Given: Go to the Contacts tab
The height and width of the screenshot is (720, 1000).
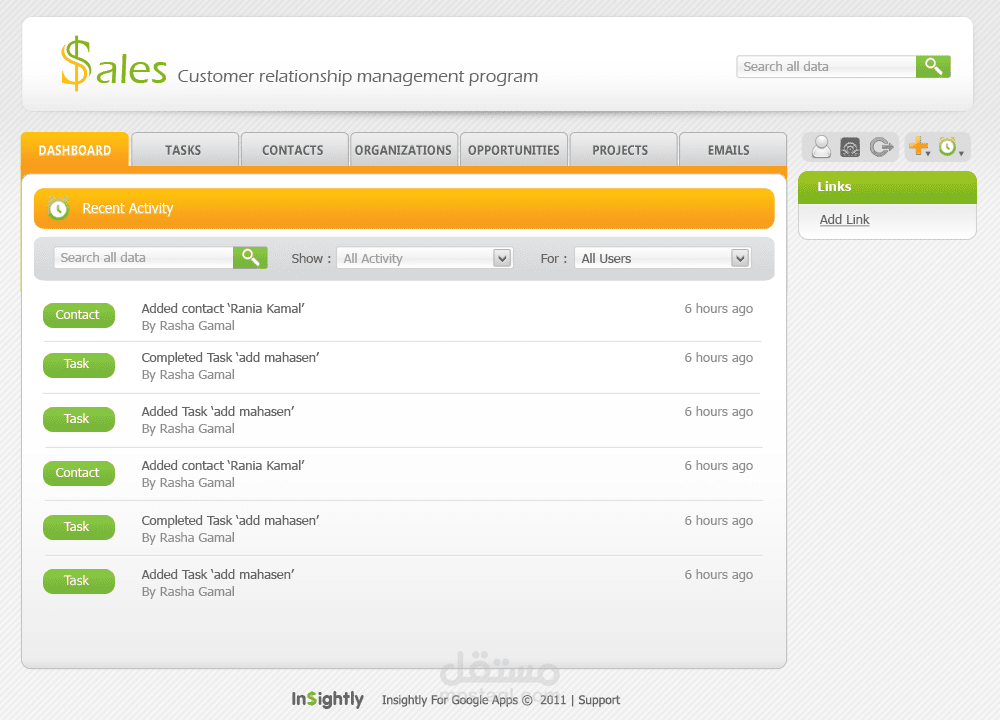Looking at the screenshot, I should point(294,150).
